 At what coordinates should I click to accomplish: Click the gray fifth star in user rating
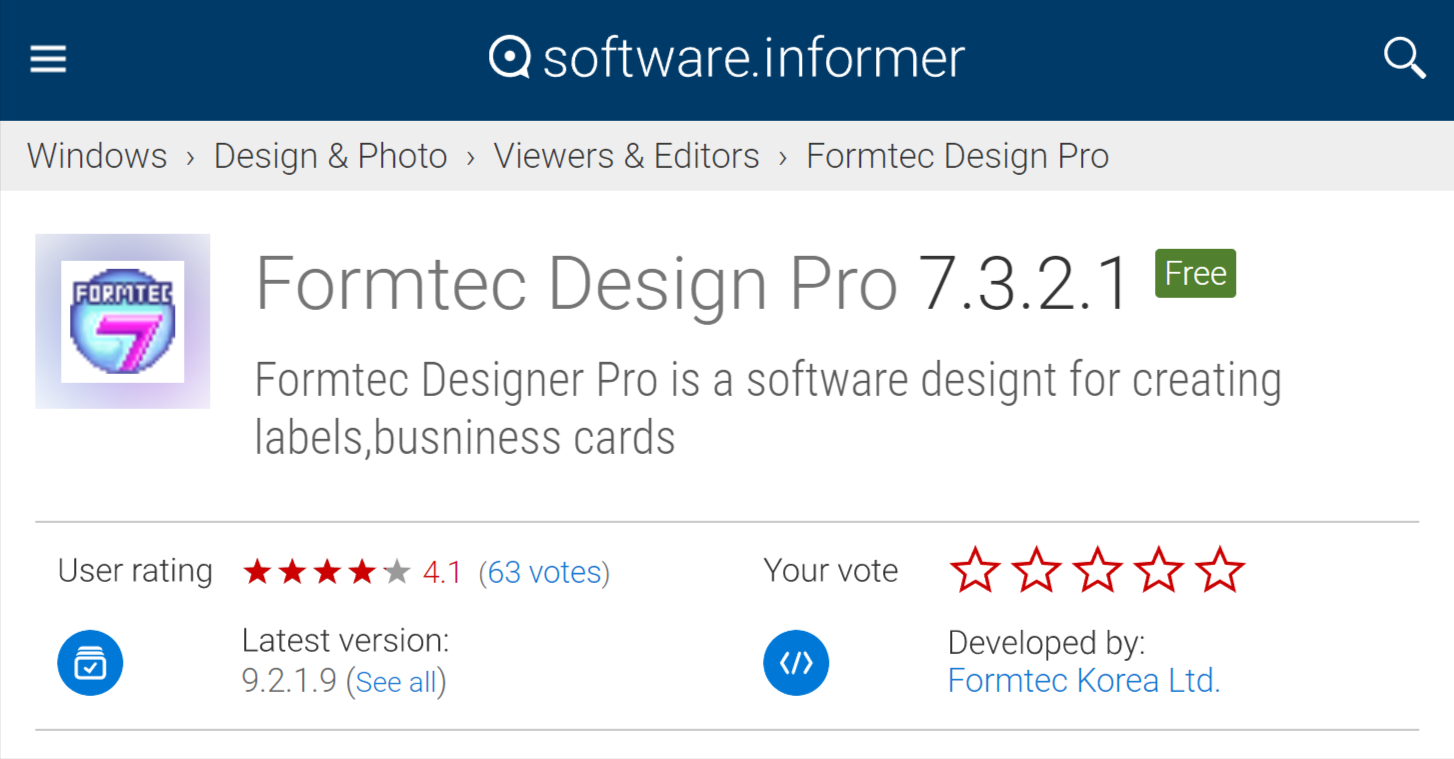pyautogui.click(x=394, y=570)
